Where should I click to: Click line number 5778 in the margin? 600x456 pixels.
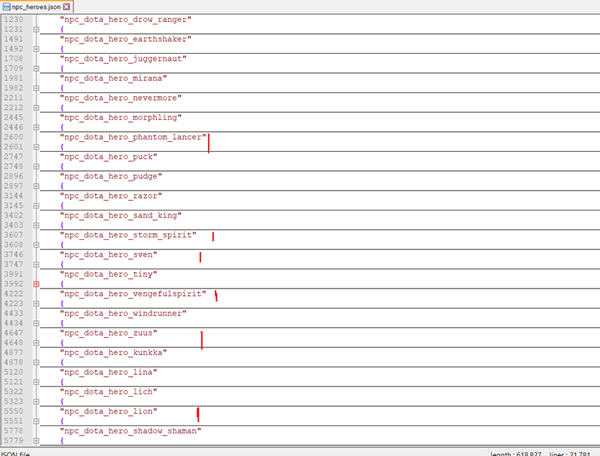click(13, 431)
